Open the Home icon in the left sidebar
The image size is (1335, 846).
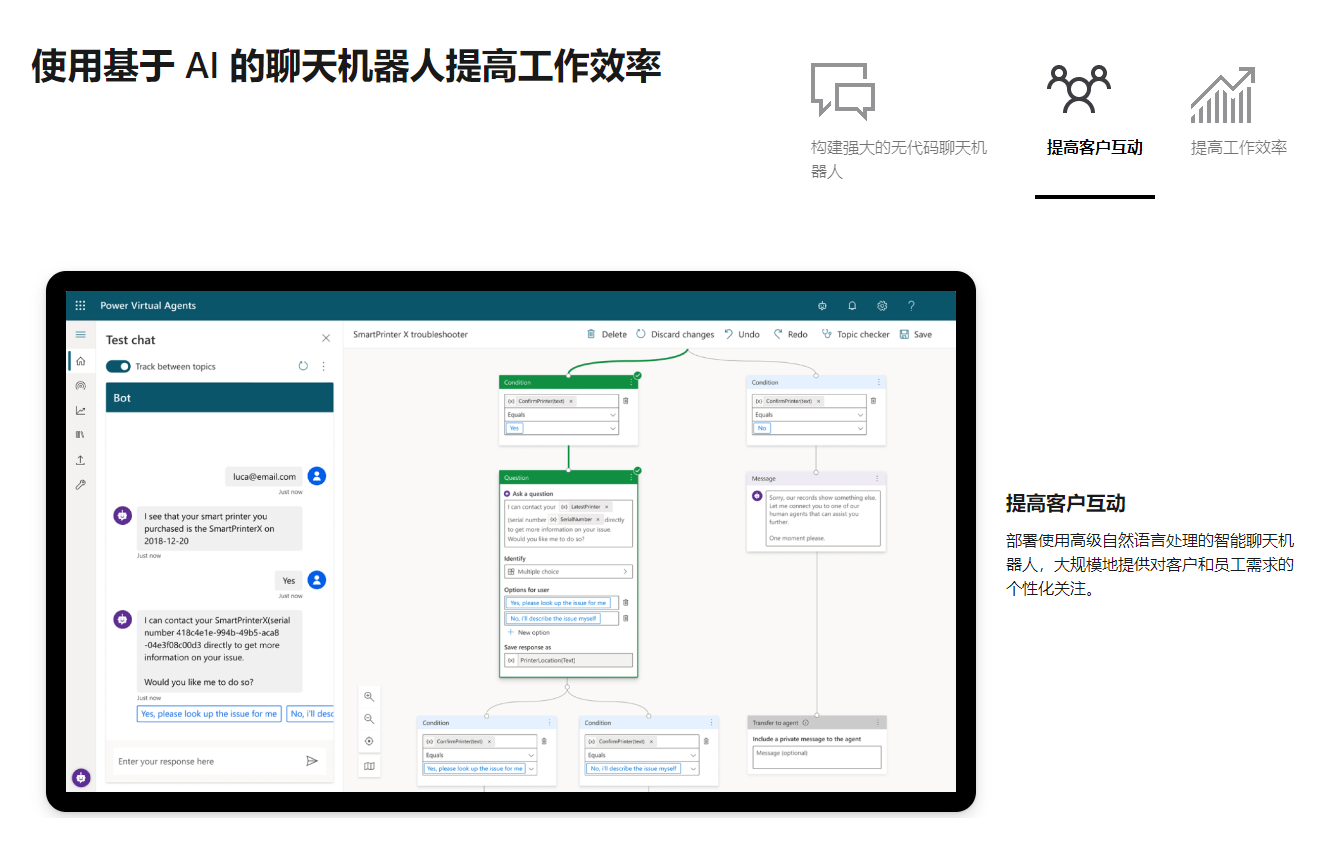coord(81,361)
